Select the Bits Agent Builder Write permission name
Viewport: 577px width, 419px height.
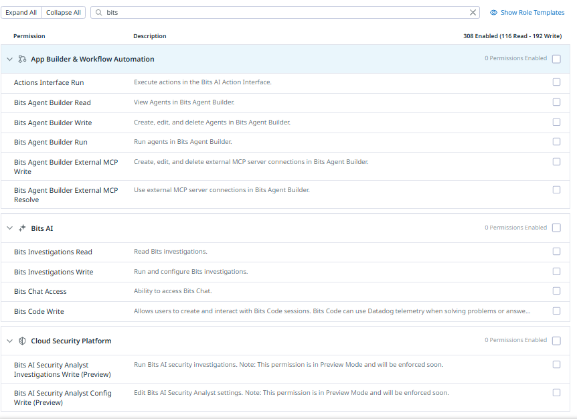[53, 122]
